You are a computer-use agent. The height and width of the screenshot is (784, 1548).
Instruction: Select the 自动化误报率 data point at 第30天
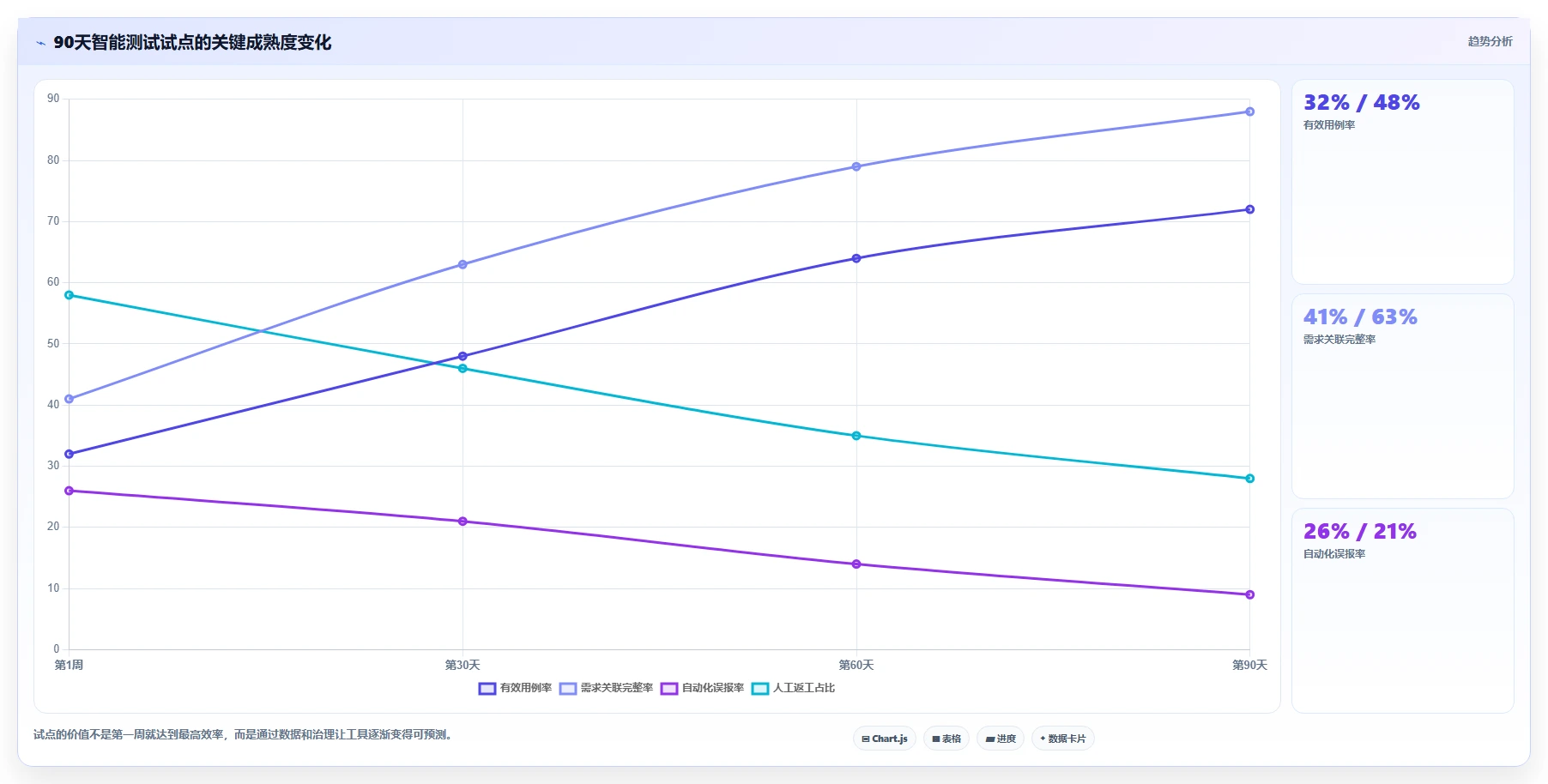463,522
